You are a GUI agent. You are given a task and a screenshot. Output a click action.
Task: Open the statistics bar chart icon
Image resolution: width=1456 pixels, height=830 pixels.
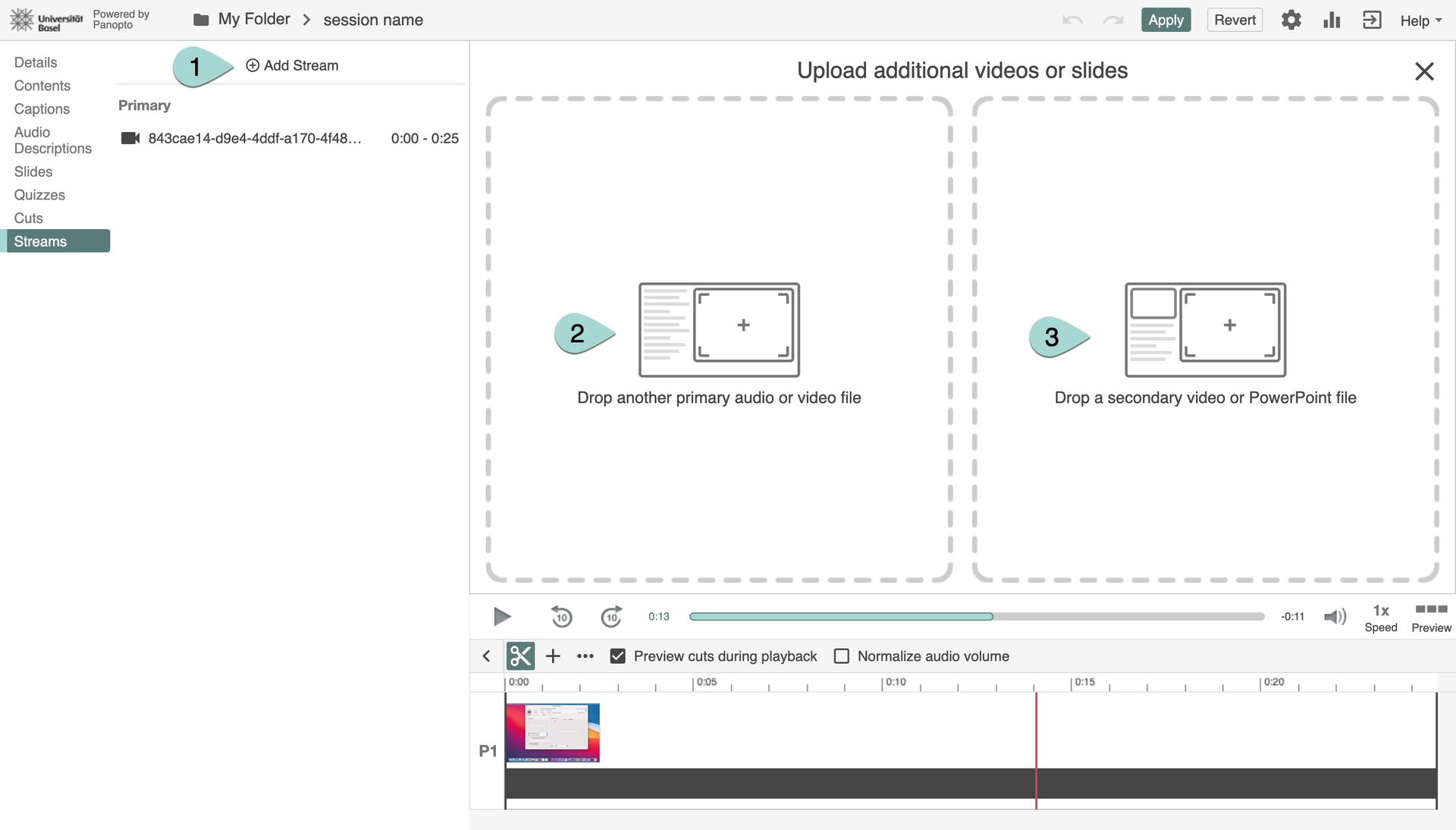coord(1332,20)
